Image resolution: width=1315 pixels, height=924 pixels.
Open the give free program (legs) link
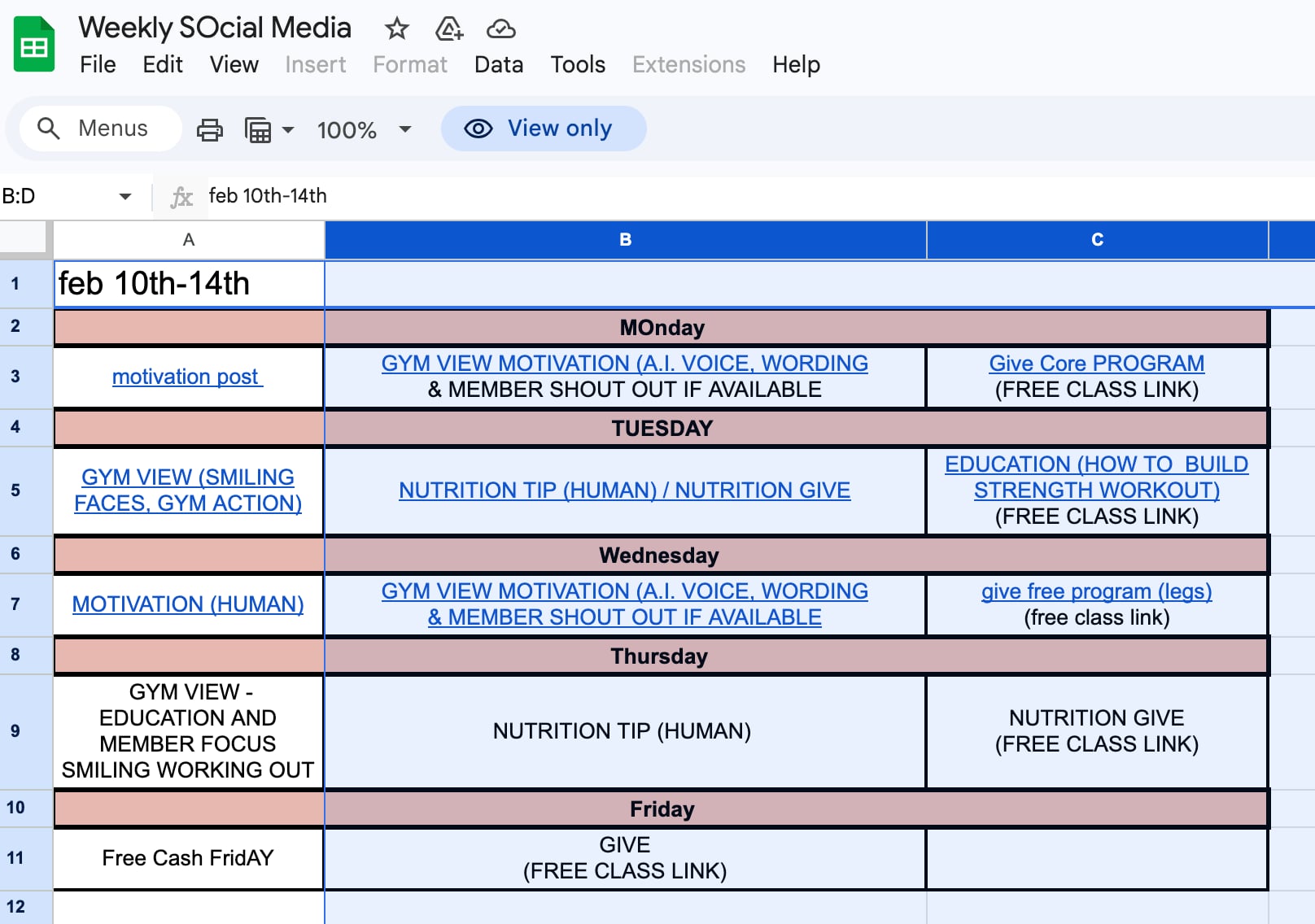click(x=1096, y=591)
